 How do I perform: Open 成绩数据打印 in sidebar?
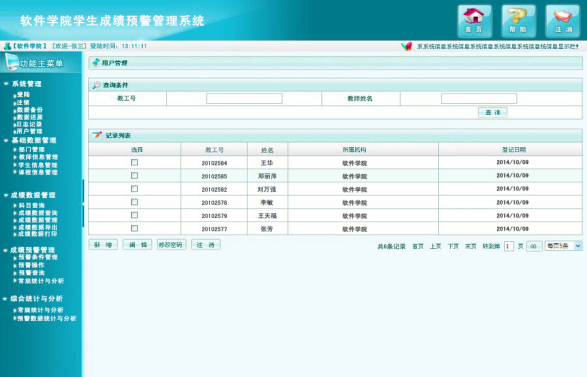pos(38,234)
